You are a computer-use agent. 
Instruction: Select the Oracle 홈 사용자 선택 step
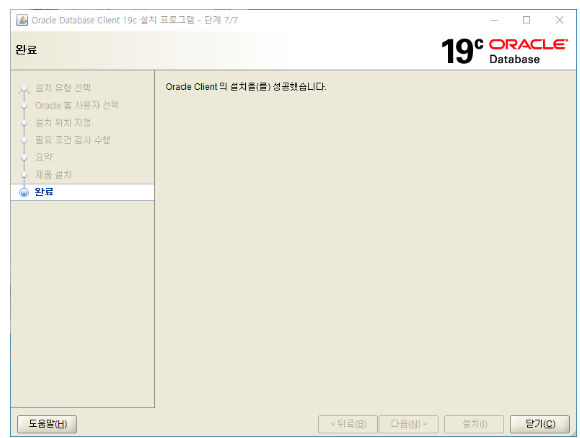coord(77,105)
